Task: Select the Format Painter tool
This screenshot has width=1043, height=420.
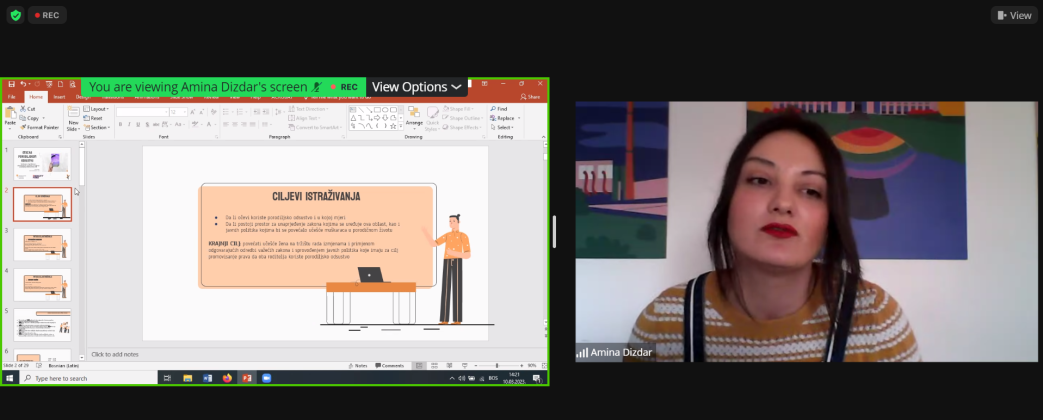Action: [40, 127]
